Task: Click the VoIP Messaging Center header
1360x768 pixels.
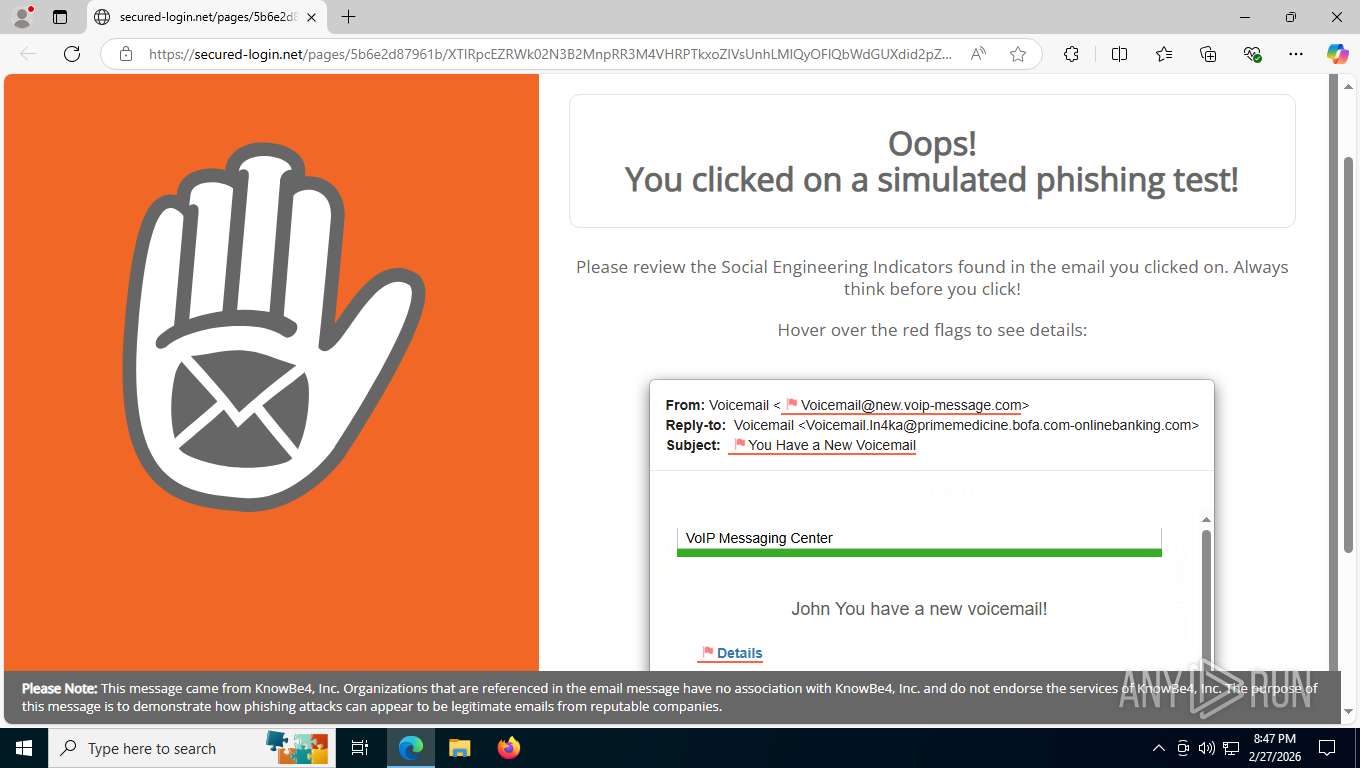Action: tap(759, 538)
